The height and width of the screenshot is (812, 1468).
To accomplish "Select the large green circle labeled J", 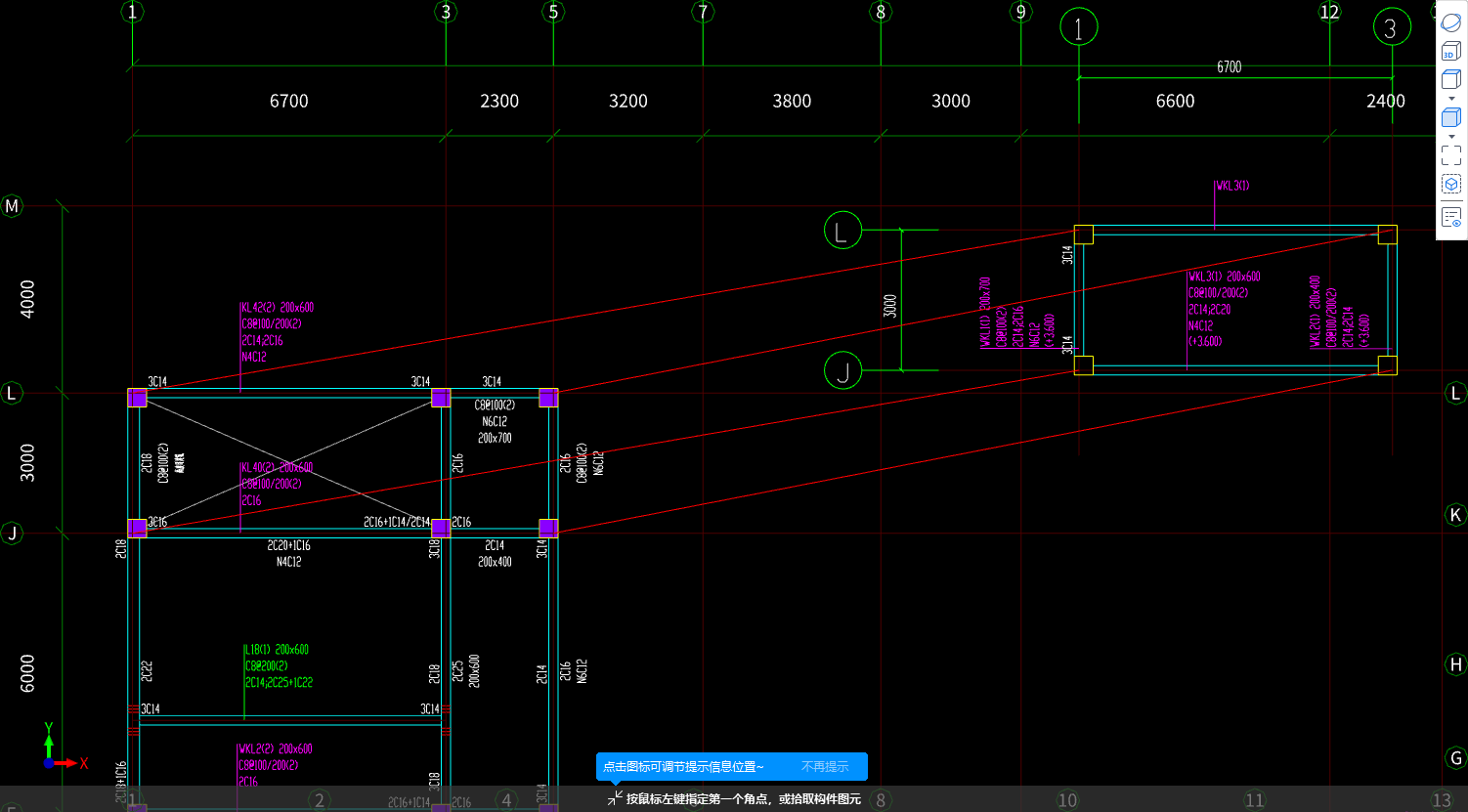I will [x=842, y=370].
